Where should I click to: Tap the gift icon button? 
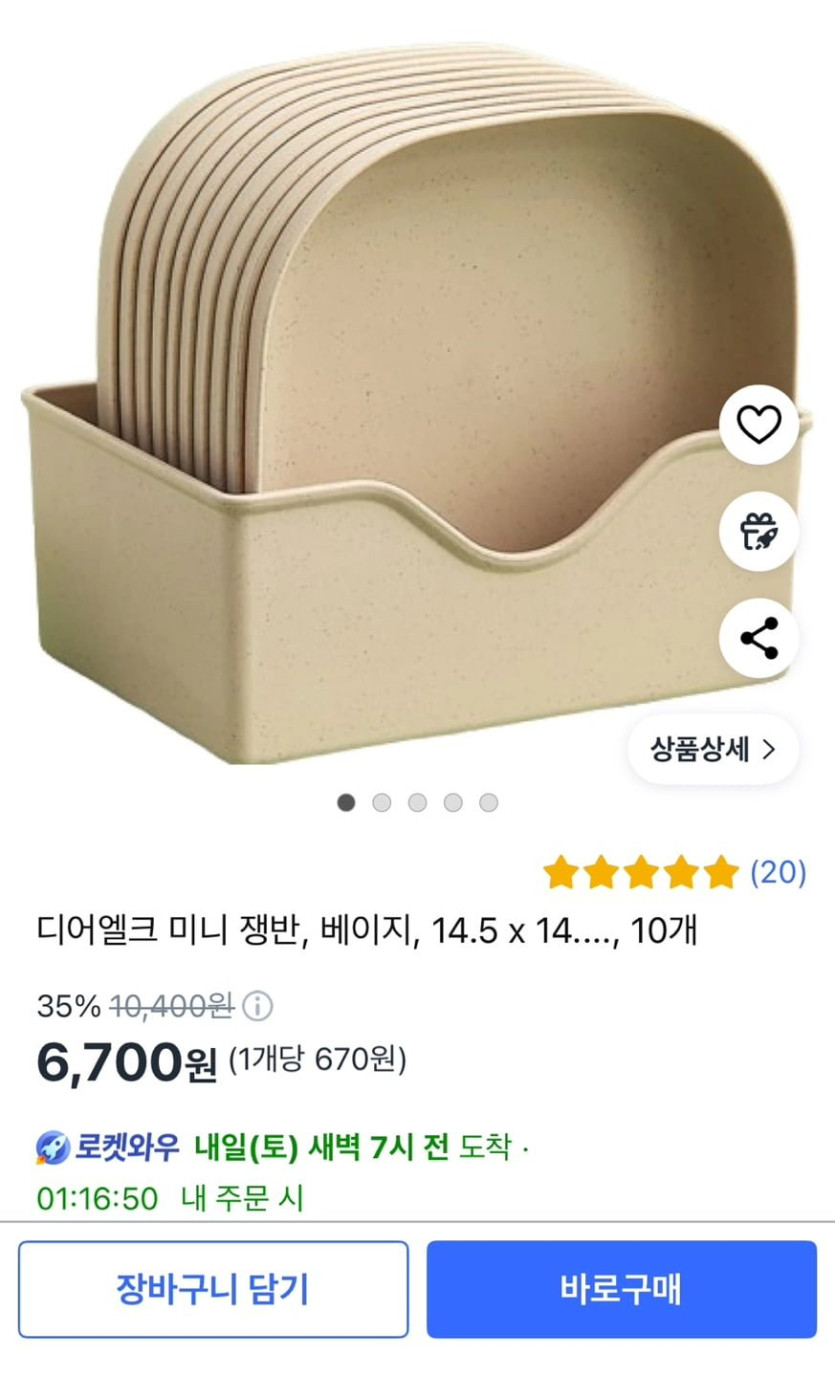[x=758, y=532]
